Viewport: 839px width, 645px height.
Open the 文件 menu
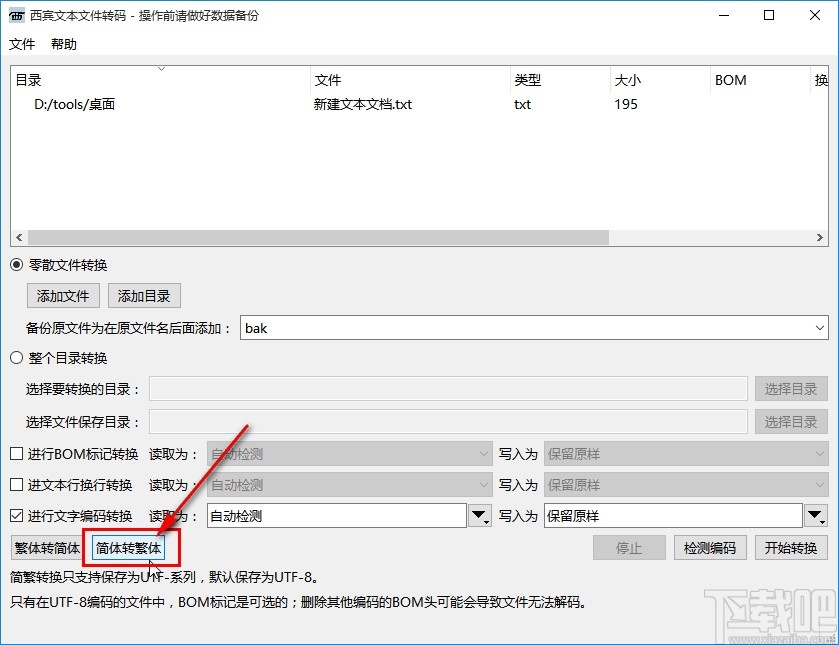[22, 44]
